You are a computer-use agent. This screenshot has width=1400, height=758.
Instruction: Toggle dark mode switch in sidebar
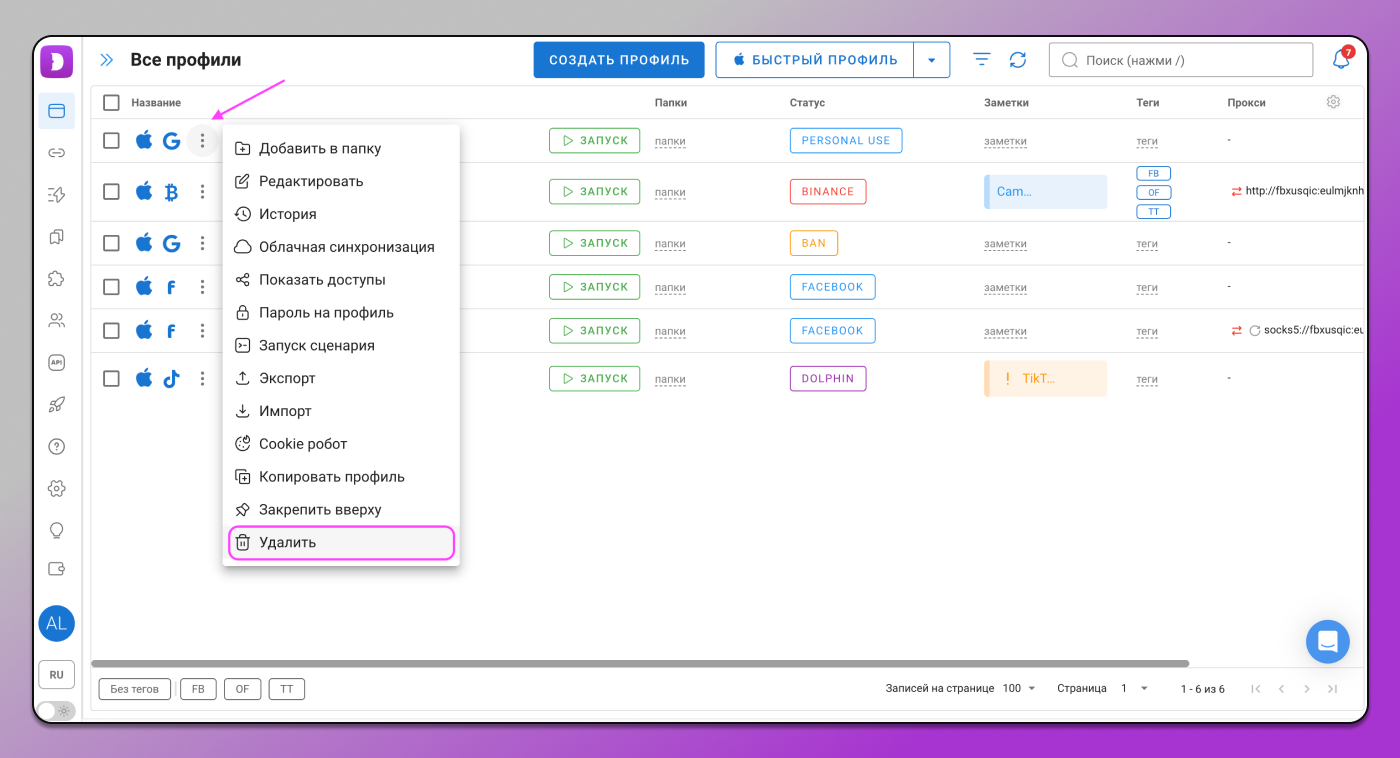pyautogui.click(x=56, y=711)
